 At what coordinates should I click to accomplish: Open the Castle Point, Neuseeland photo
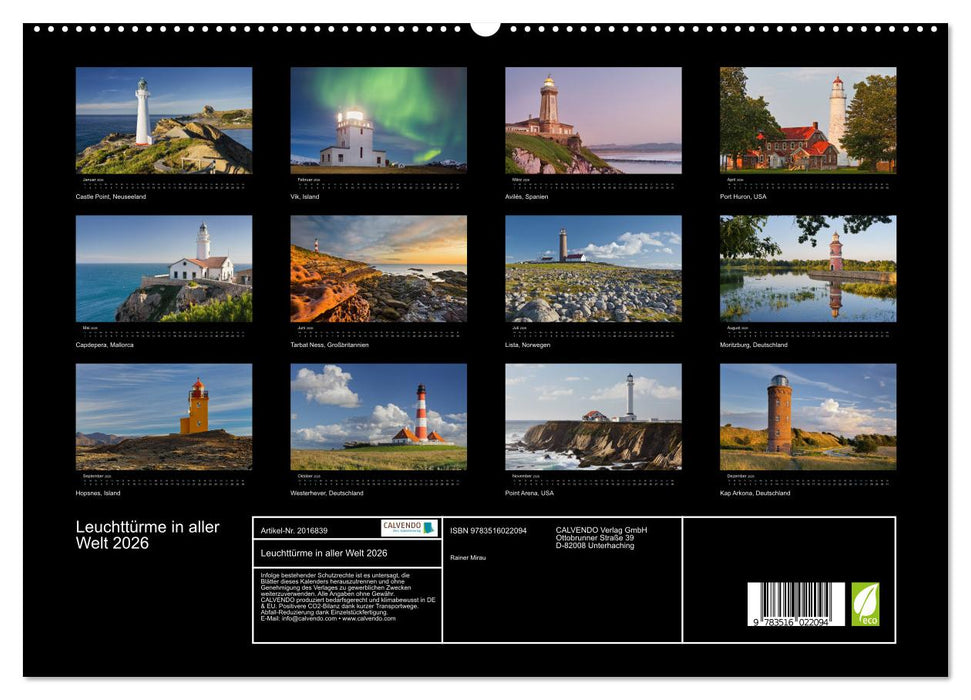(x=164, y=120)
